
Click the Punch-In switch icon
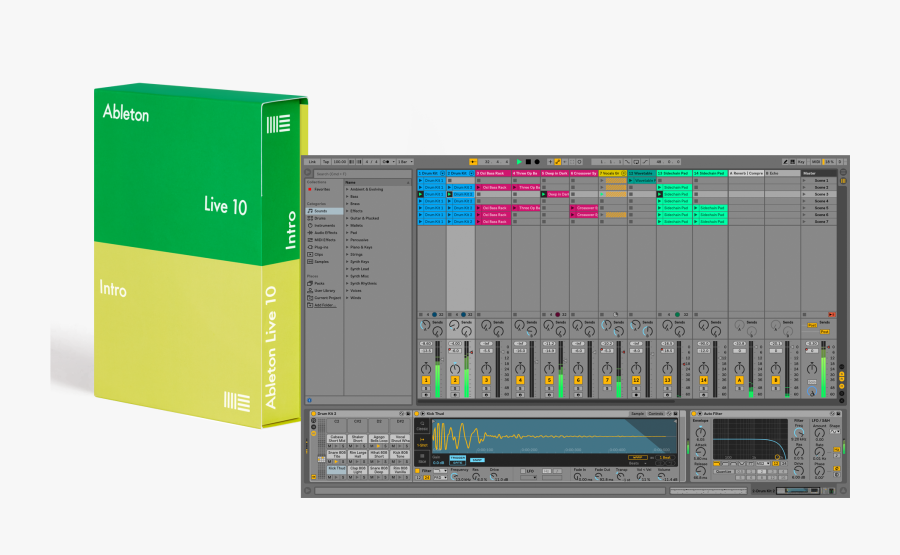tap(627, 162)
